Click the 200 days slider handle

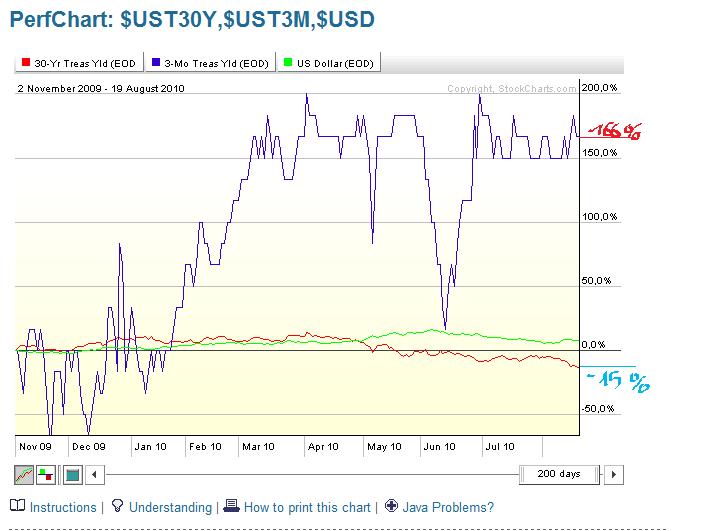[x=561, y=474]
